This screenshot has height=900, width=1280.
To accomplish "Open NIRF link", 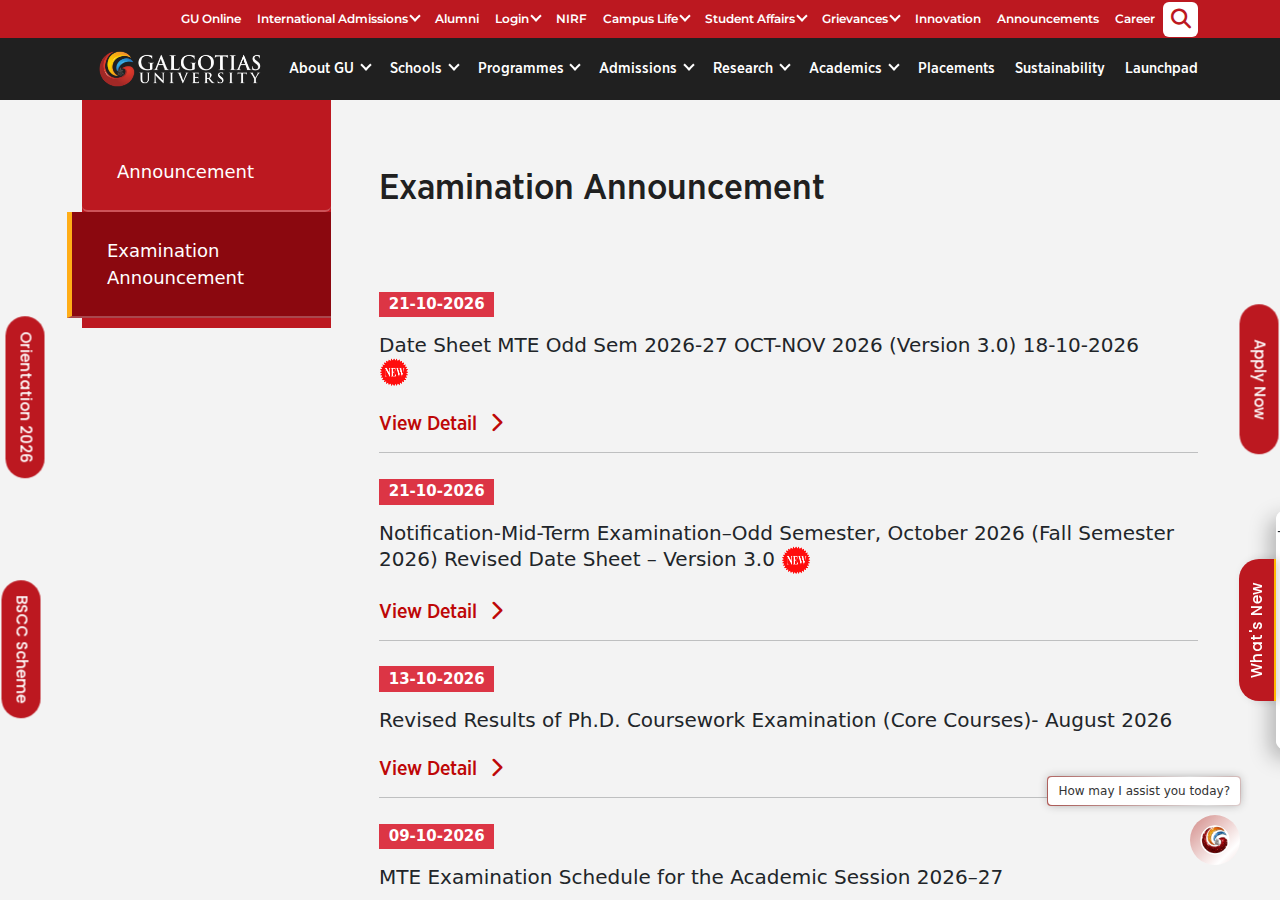I will 571,19.
